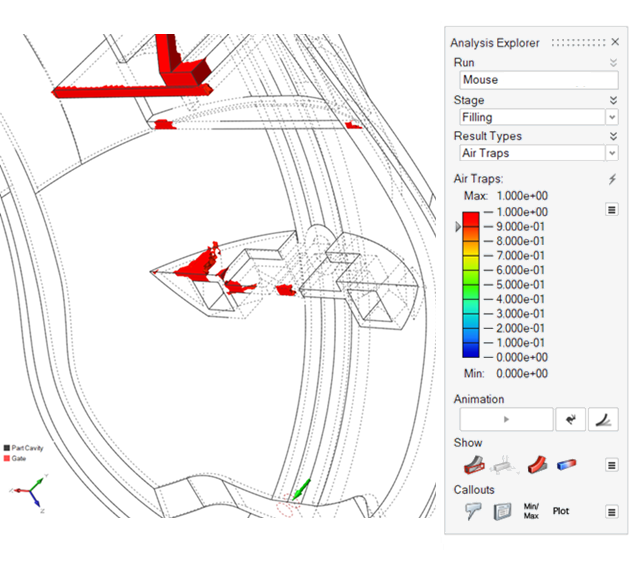Click the first red part icon under Show
640x561 pixels.
click(x=473, y=465)
